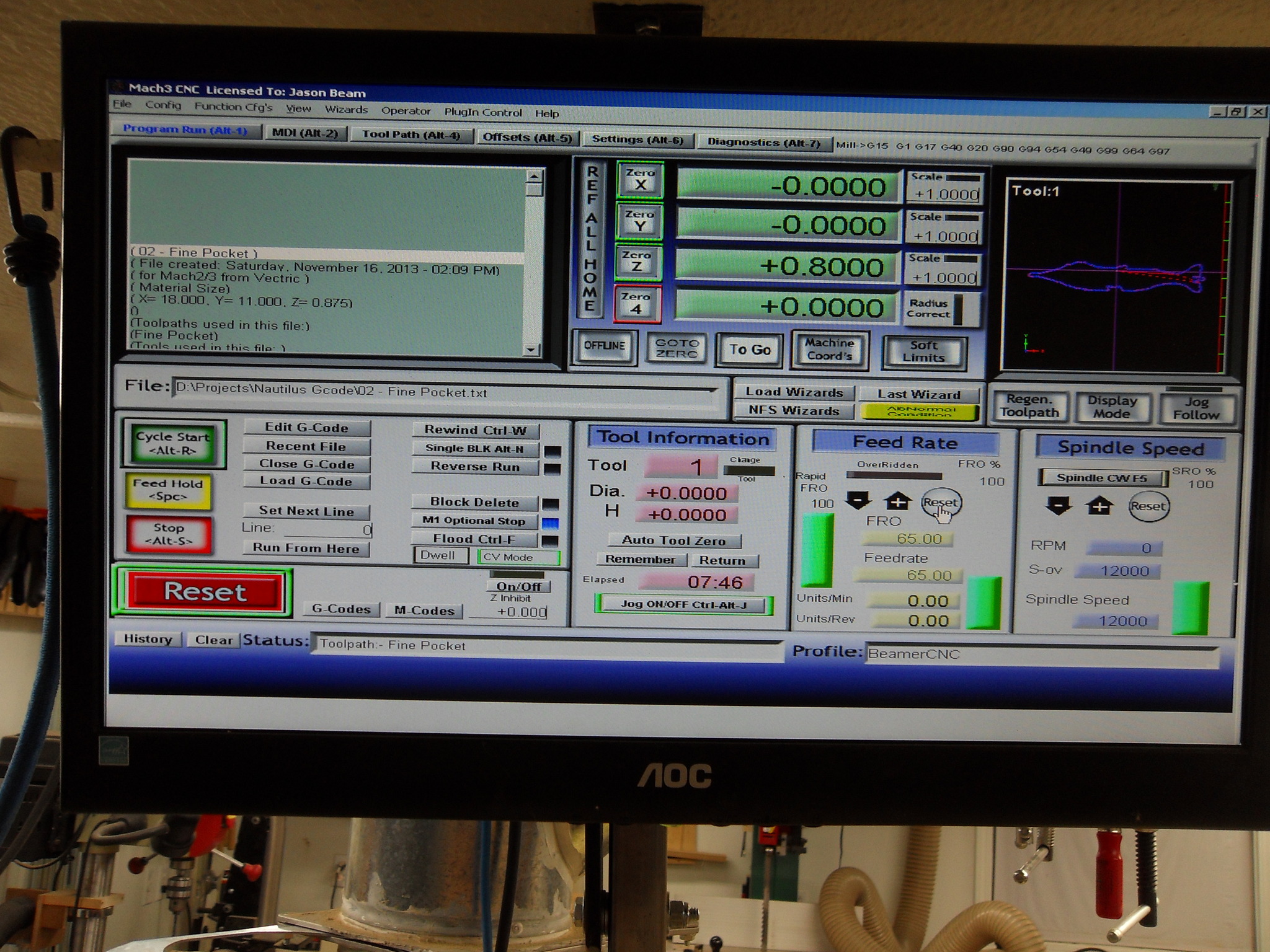
Task: Click the Zero Z axis button
Action: [x=637, y=262]
